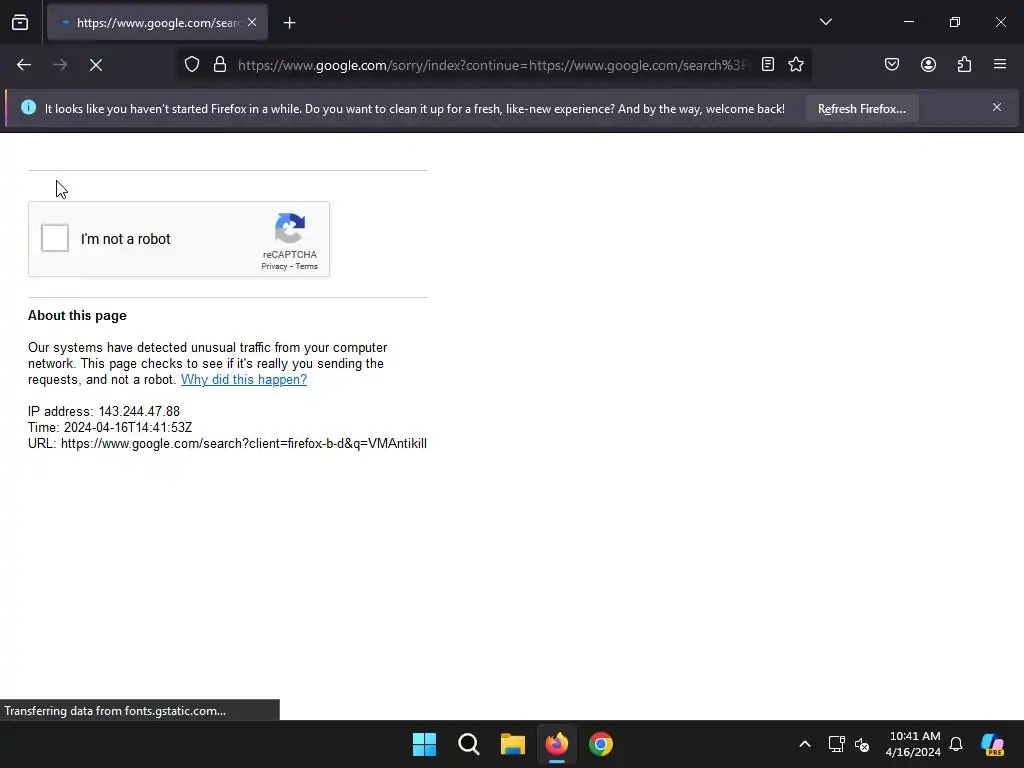Click the URL line with VMAntikill
This screenshot has height=768, width=1024.
[227, 444]
